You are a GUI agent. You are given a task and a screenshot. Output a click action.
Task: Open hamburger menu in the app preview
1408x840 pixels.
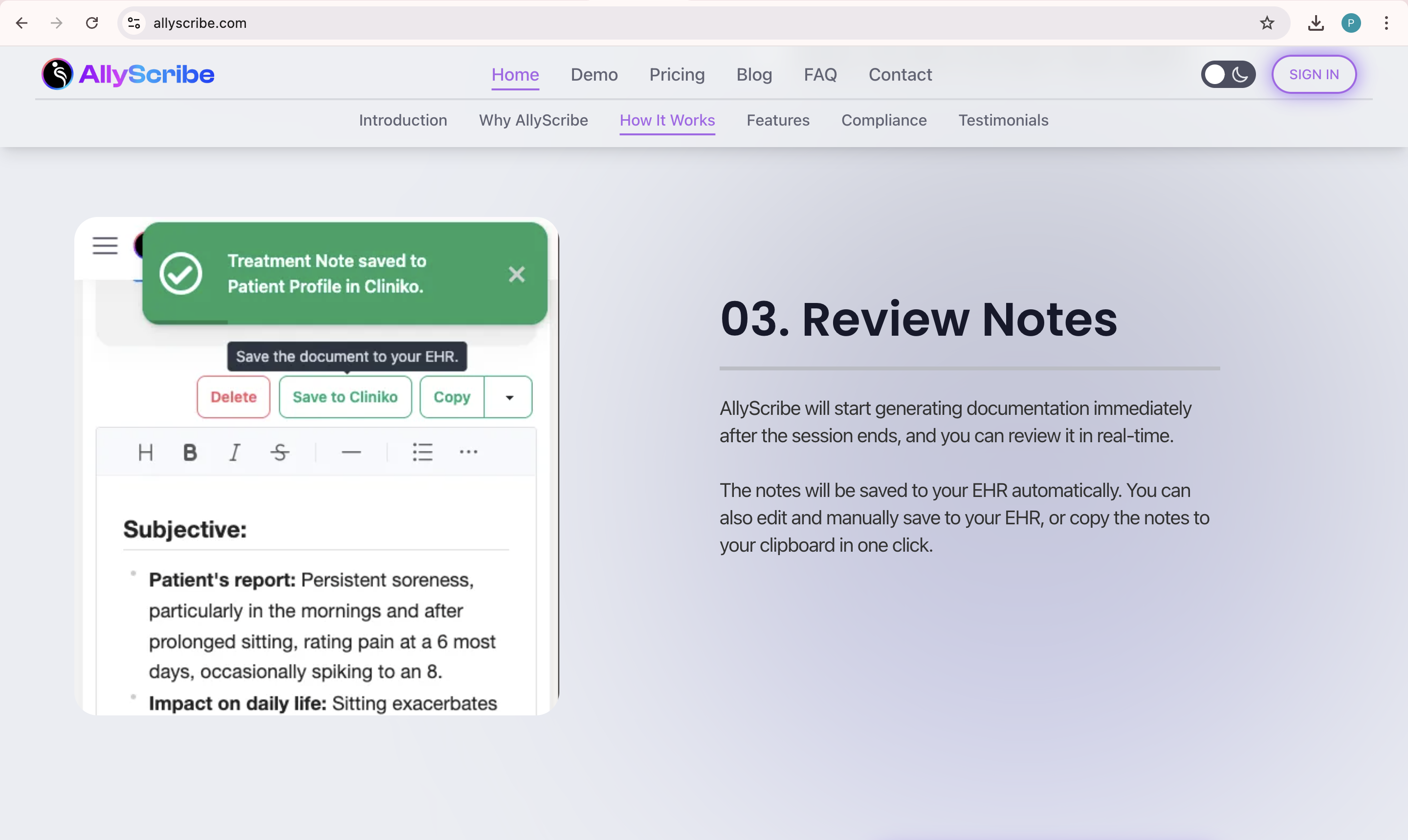[105, 246]
